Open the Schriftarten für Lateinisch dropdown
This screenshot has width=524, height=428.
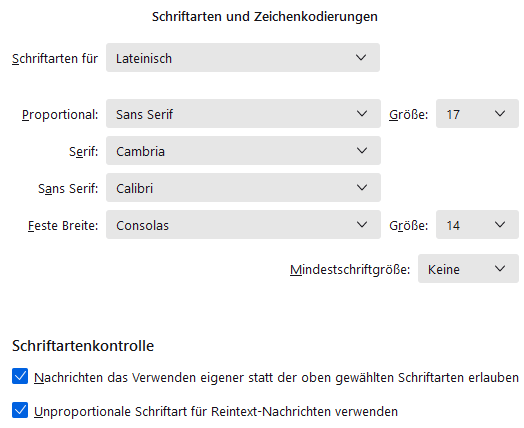pos(243,57)
